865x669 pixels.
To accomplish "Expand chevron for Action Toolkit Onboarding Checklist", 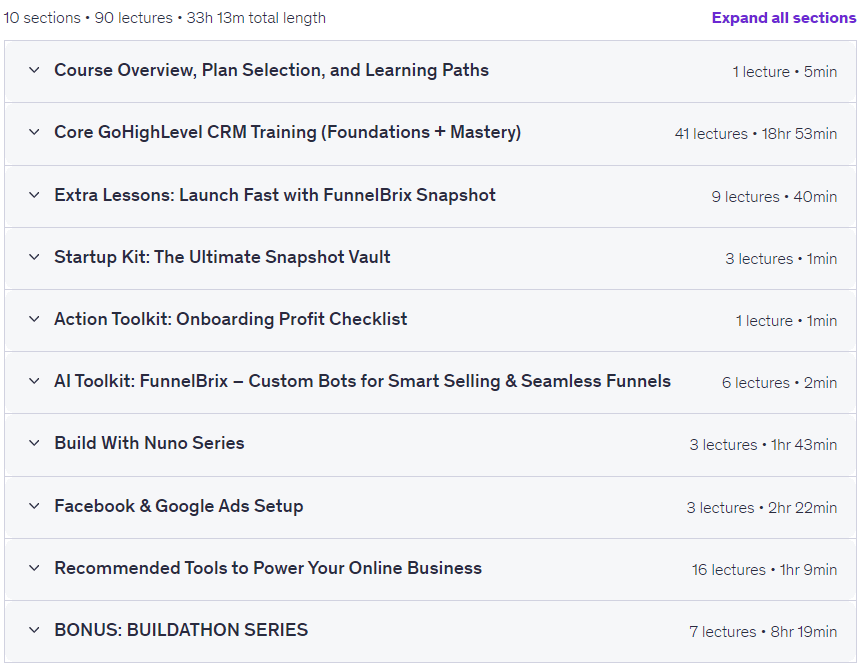I will [34, 319].
